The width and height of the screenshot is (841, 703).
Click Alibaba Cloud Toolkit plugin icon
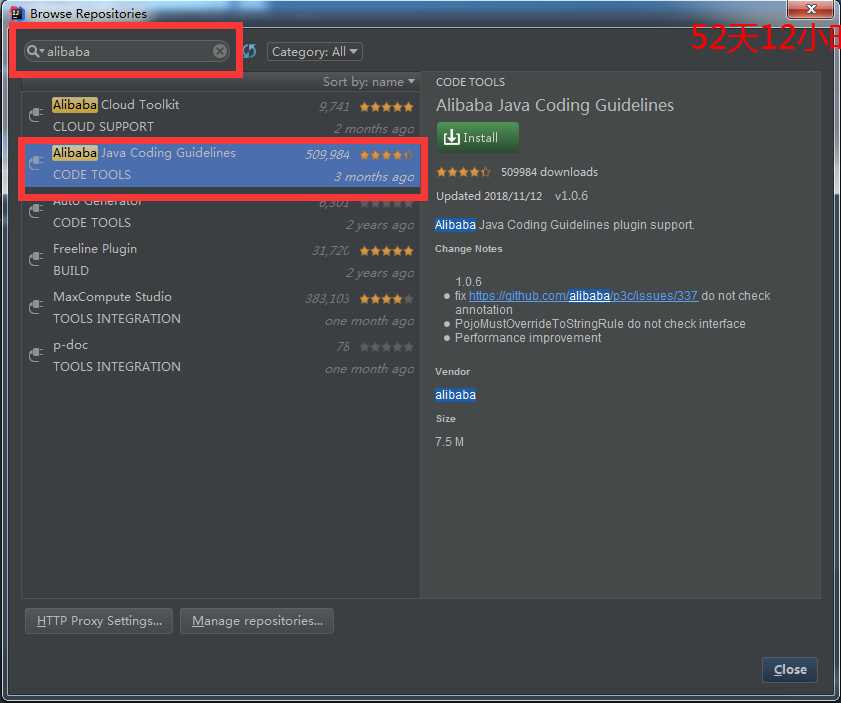click(x=36, y=114)
